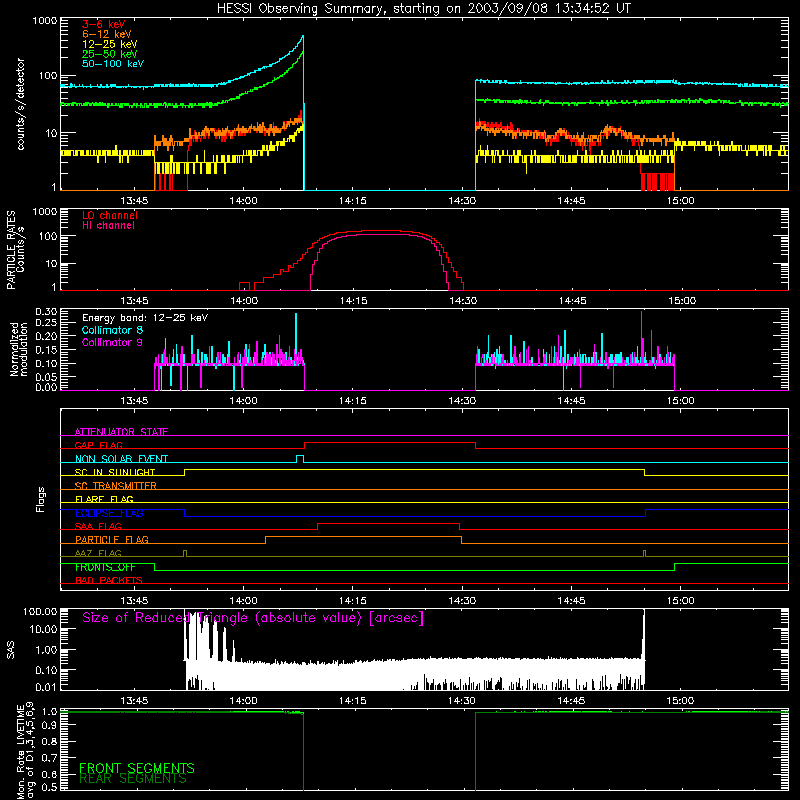The image size is (800, 800).
Task: Click the Flags axis label
Action: click(40, 499)
